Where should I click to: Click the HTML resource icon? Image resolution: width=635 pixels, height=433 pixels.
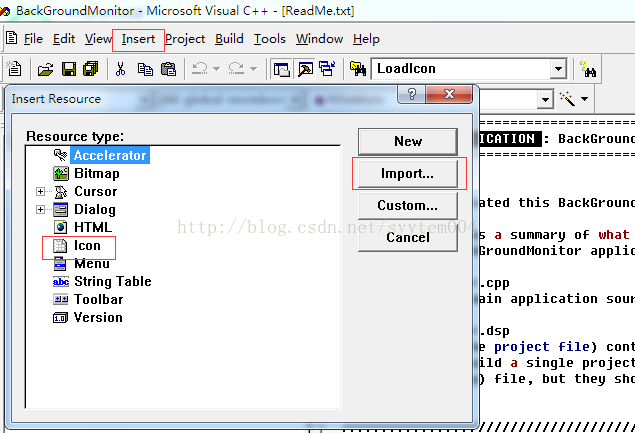coord(61,227)
